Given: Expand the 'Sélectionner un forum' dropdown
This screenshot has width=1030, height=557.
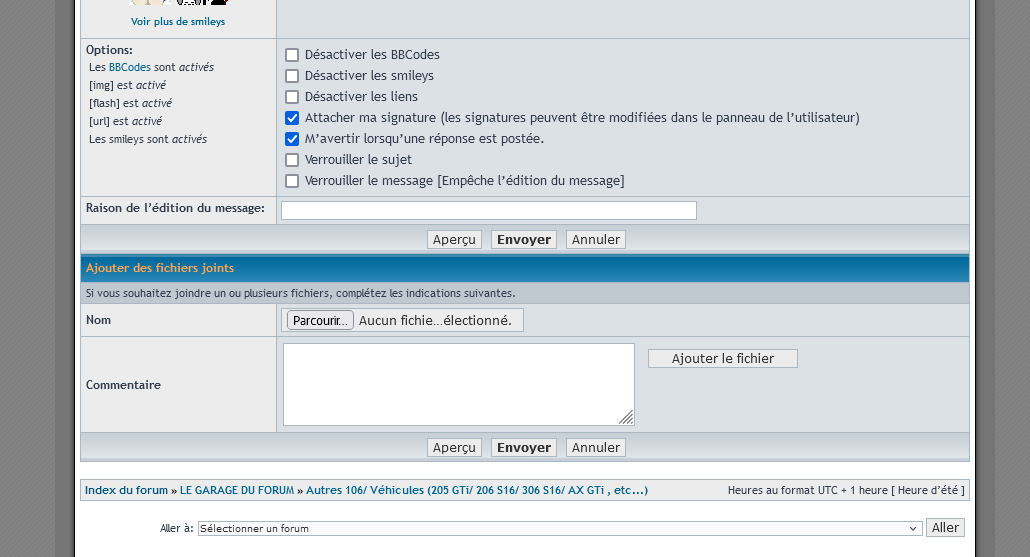Looking at the screenshot, I should [x=559, y=528].
